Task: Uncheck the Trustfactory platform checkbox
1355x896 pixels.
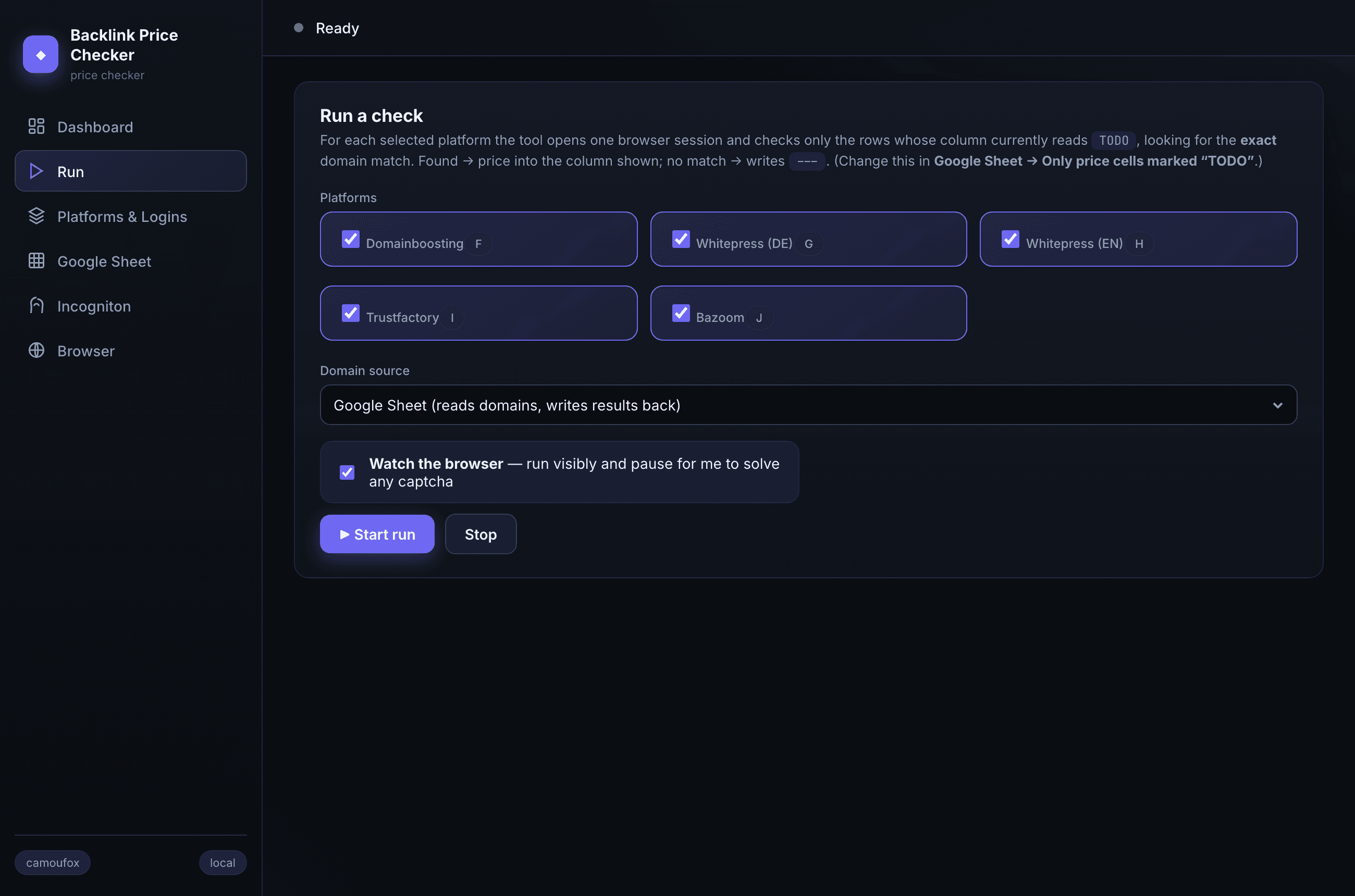Action: tap(350, 313)
